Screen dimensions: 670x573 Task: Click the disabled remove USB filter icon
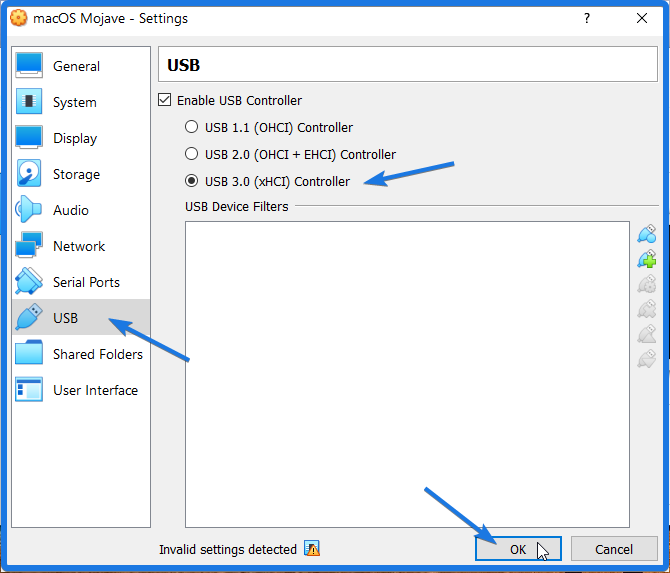646,309
